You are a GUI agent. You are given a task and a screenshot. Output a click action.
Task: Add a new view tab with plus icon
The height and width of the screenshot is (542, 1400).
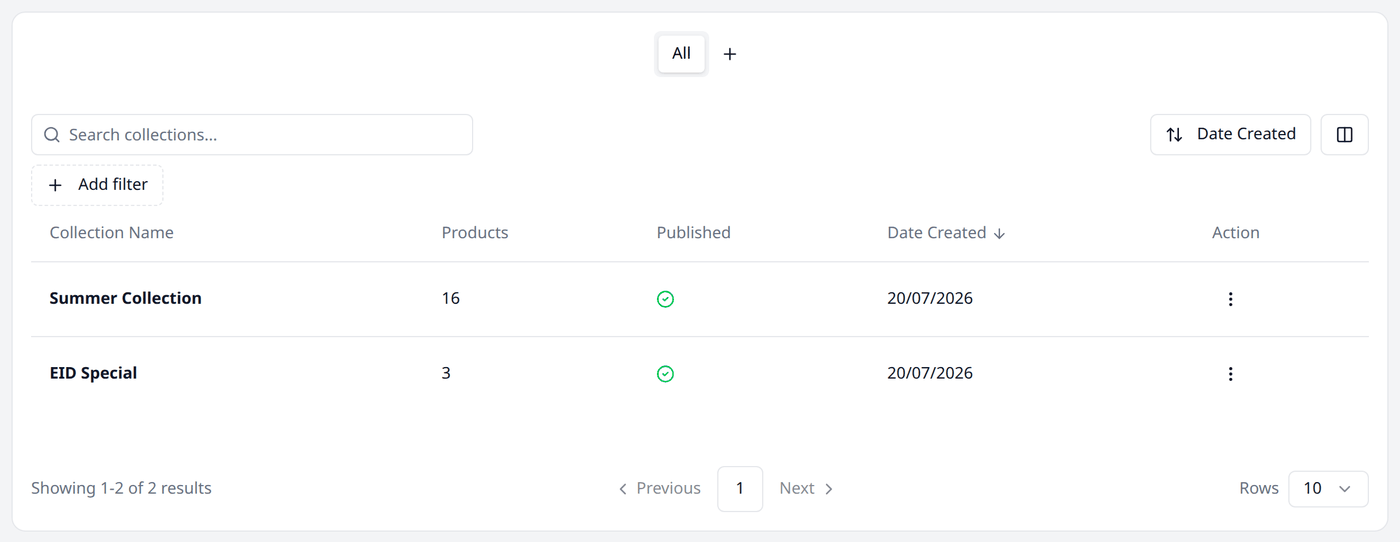730,54
